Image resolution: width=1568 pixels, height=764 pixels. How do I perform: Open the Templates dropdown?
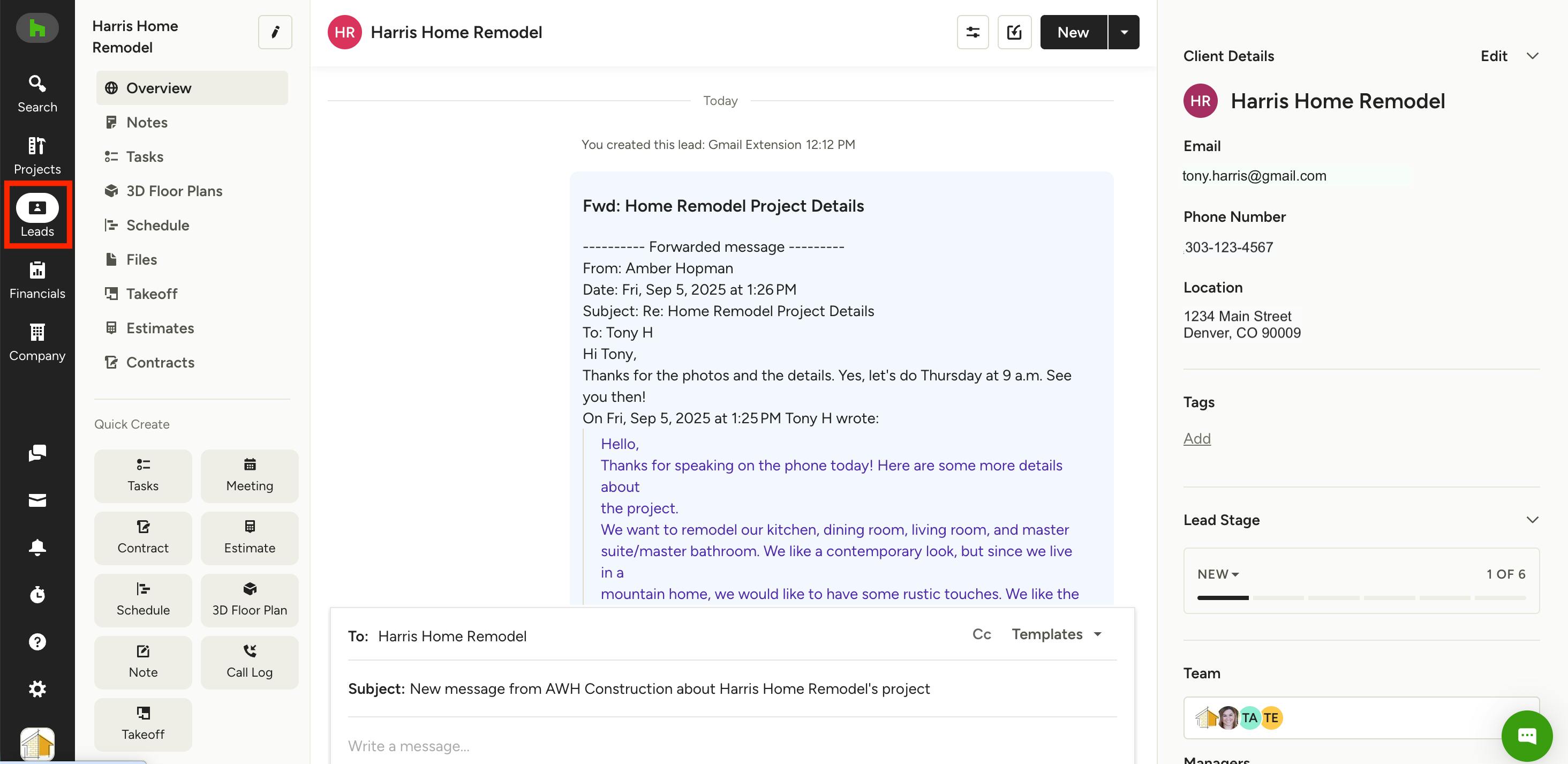[1056, 634]
